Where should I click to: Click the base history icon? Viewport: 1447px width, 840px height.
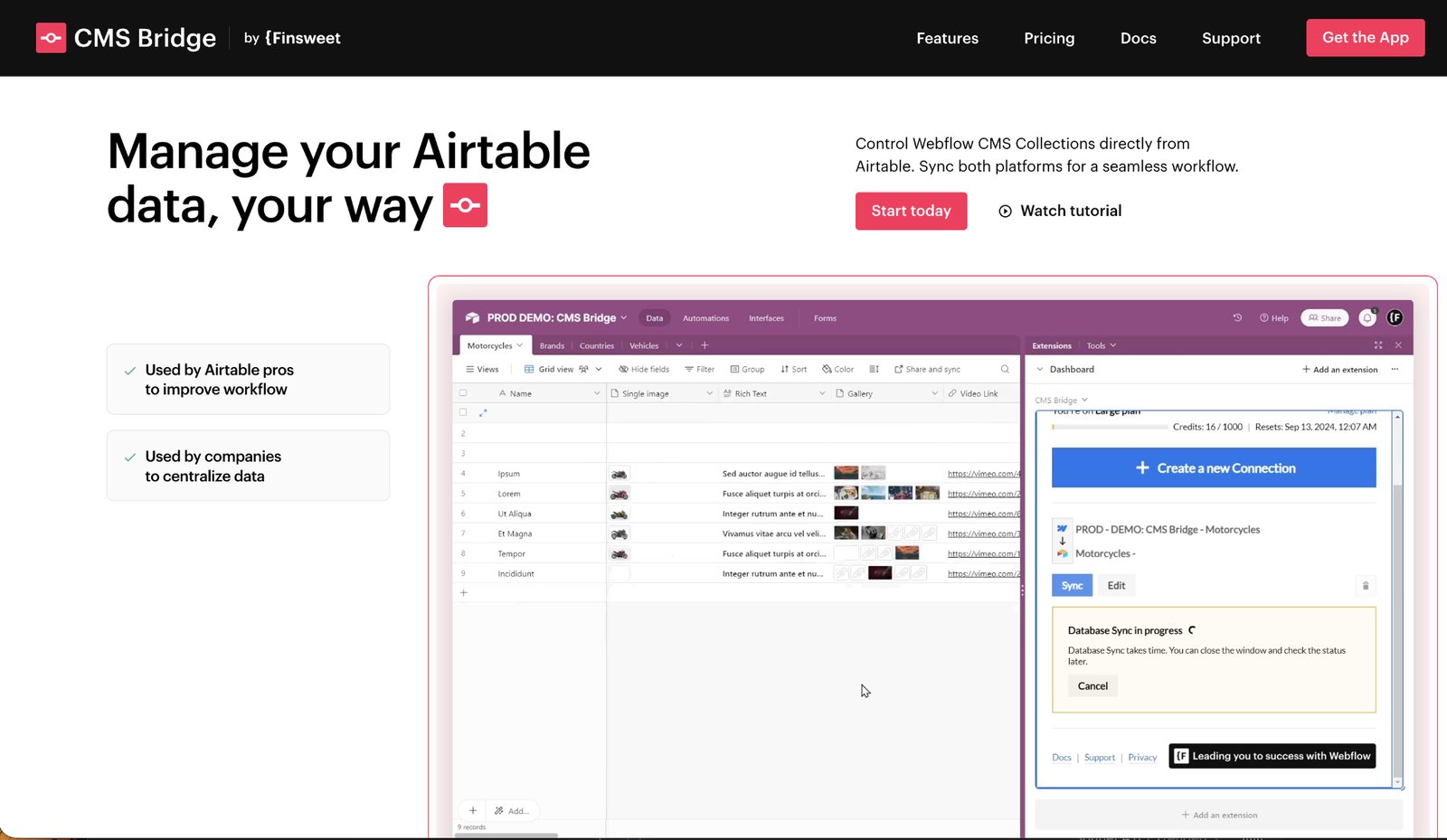(1237, 318)
